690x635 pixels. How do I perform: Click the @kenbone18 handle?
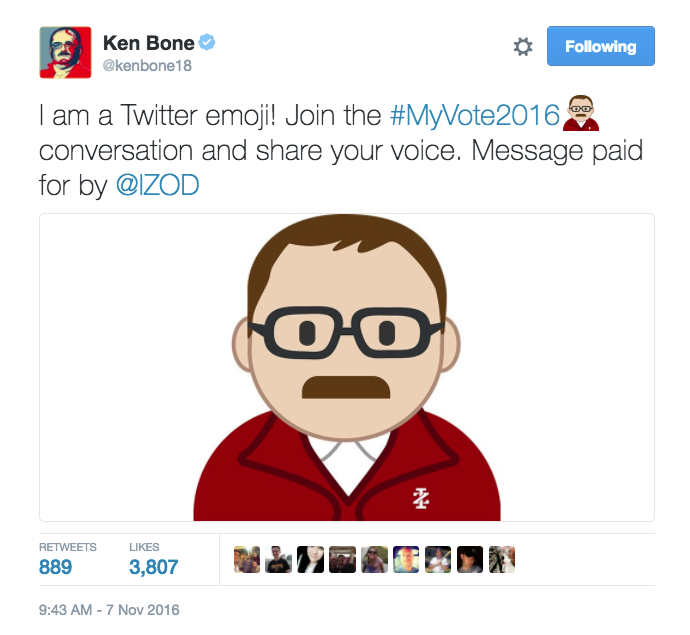coord(147,66)
